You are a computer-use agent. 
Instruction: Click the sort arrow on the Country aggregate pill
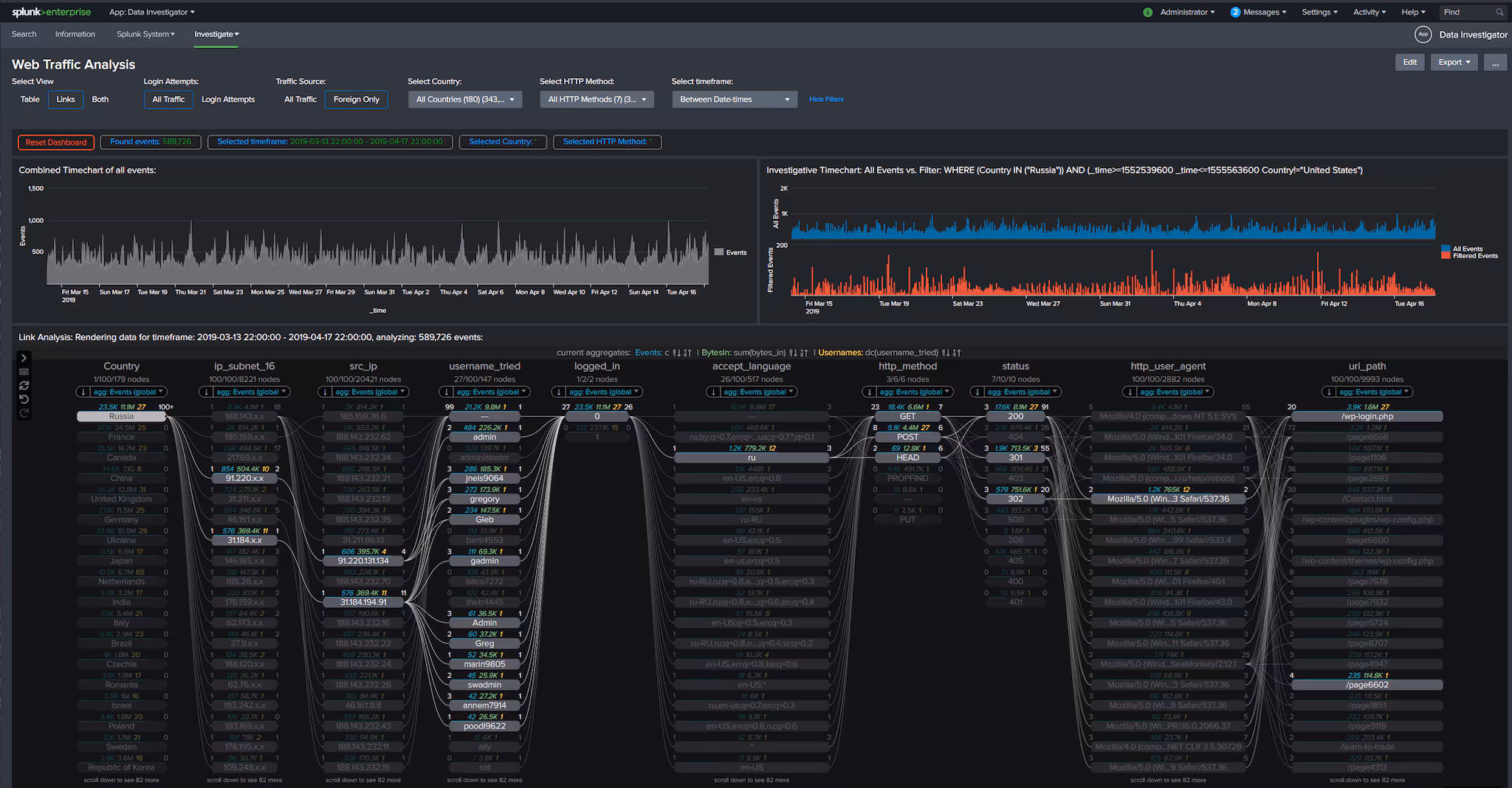coord(83,392)
